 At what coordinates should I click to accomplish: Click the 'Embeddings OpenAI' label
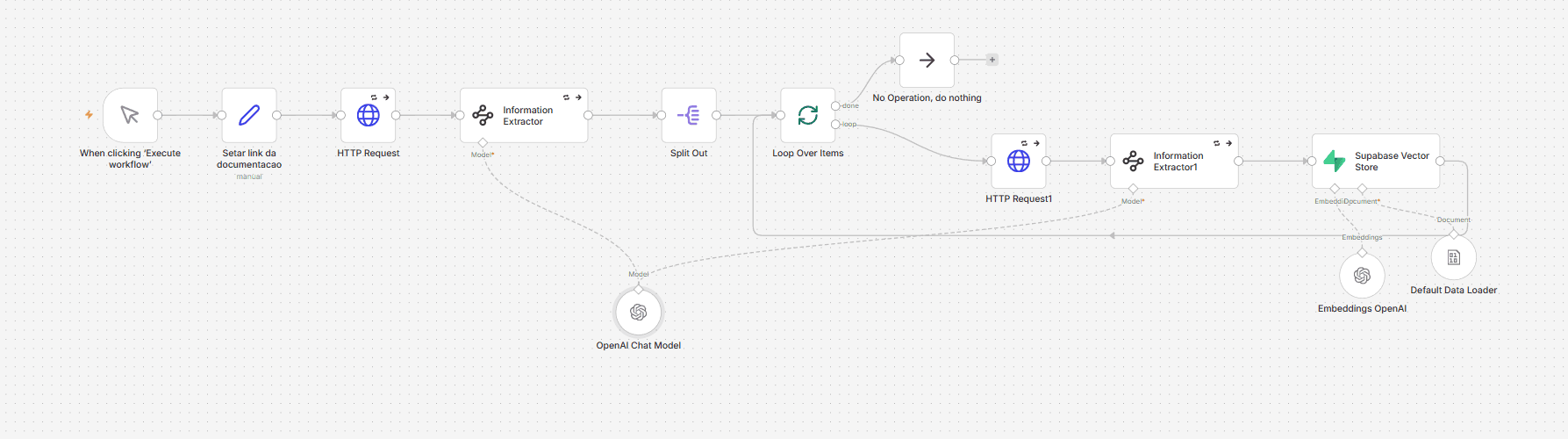coord(1362,308)
